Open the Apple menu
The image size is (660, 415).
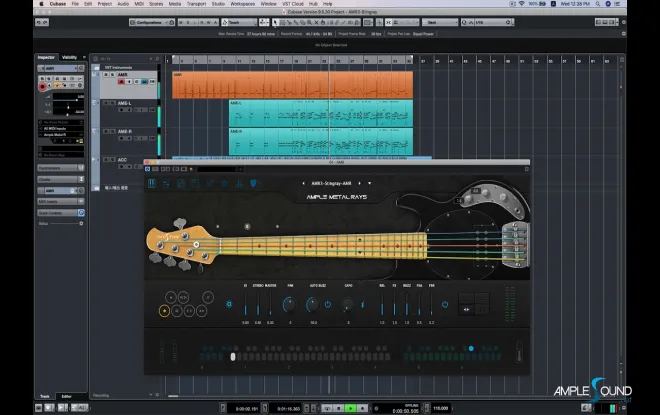41,4
